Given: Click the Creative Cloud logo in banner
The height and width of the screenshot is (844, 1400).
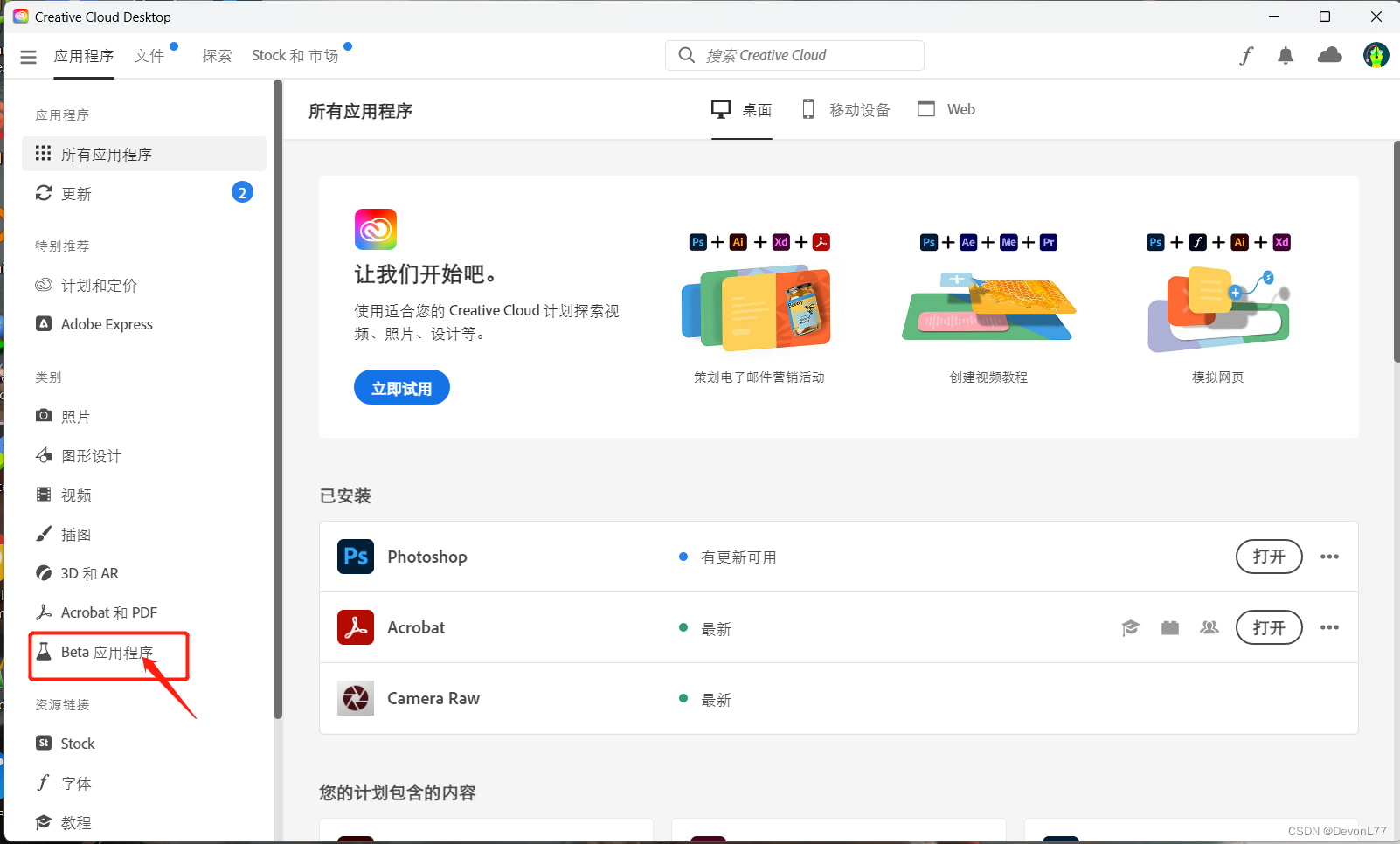Looking at the screenshot, I should 376,230.
